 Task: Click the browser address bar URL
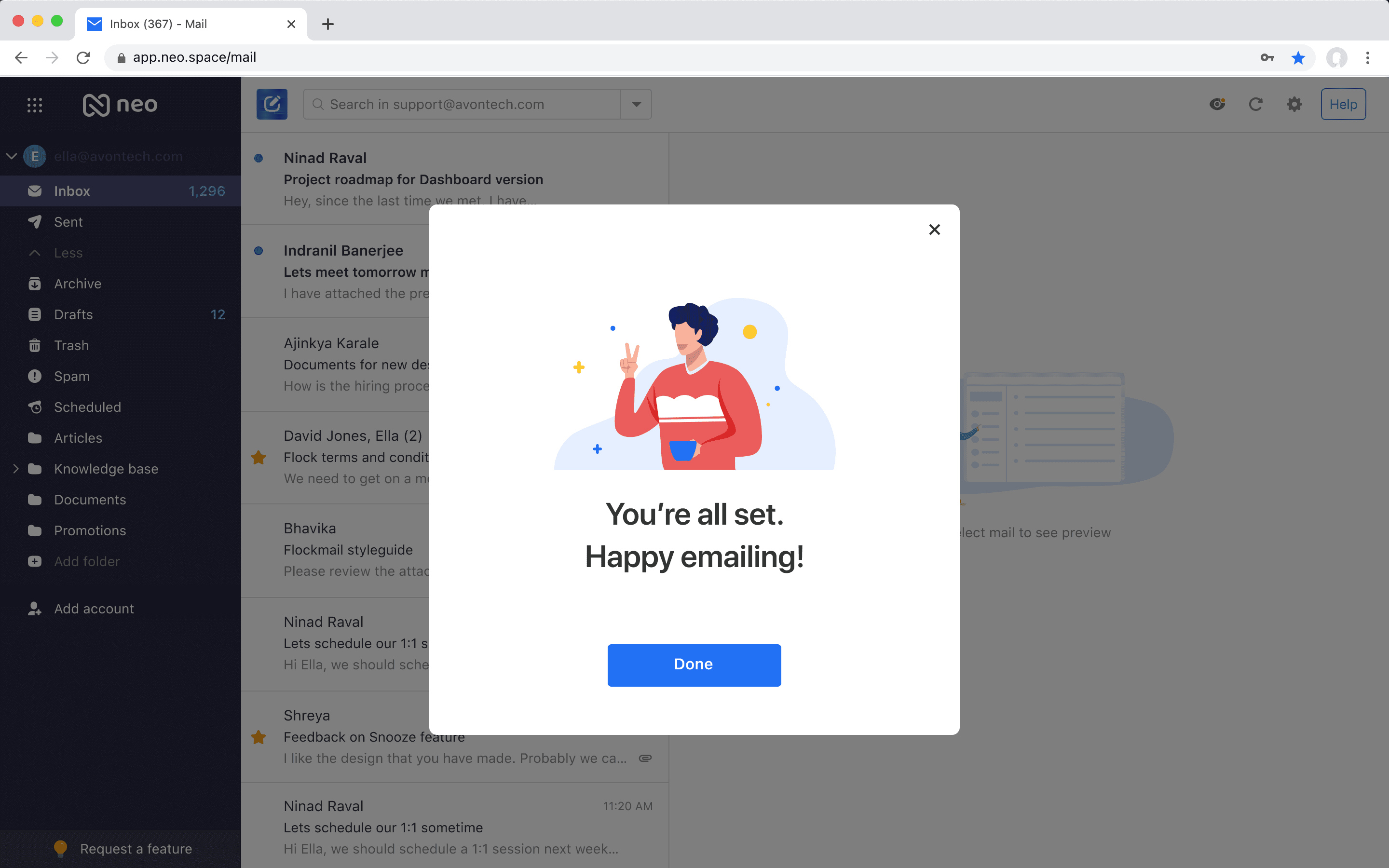tap(194, 57)
